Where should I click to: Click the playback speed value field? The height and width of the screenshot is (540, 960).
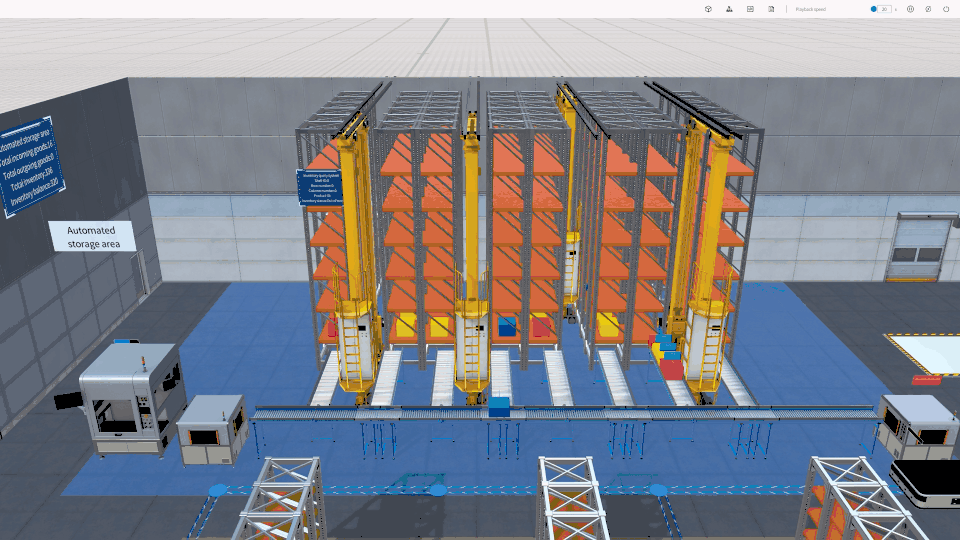884,9
